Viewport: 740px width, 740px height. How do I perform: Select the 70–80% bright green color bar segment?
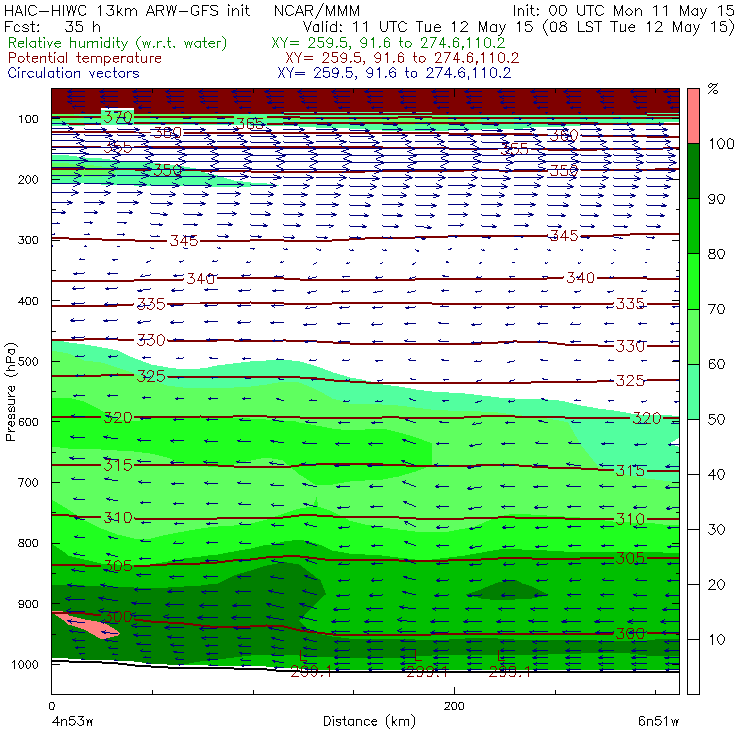coord(693,281)
